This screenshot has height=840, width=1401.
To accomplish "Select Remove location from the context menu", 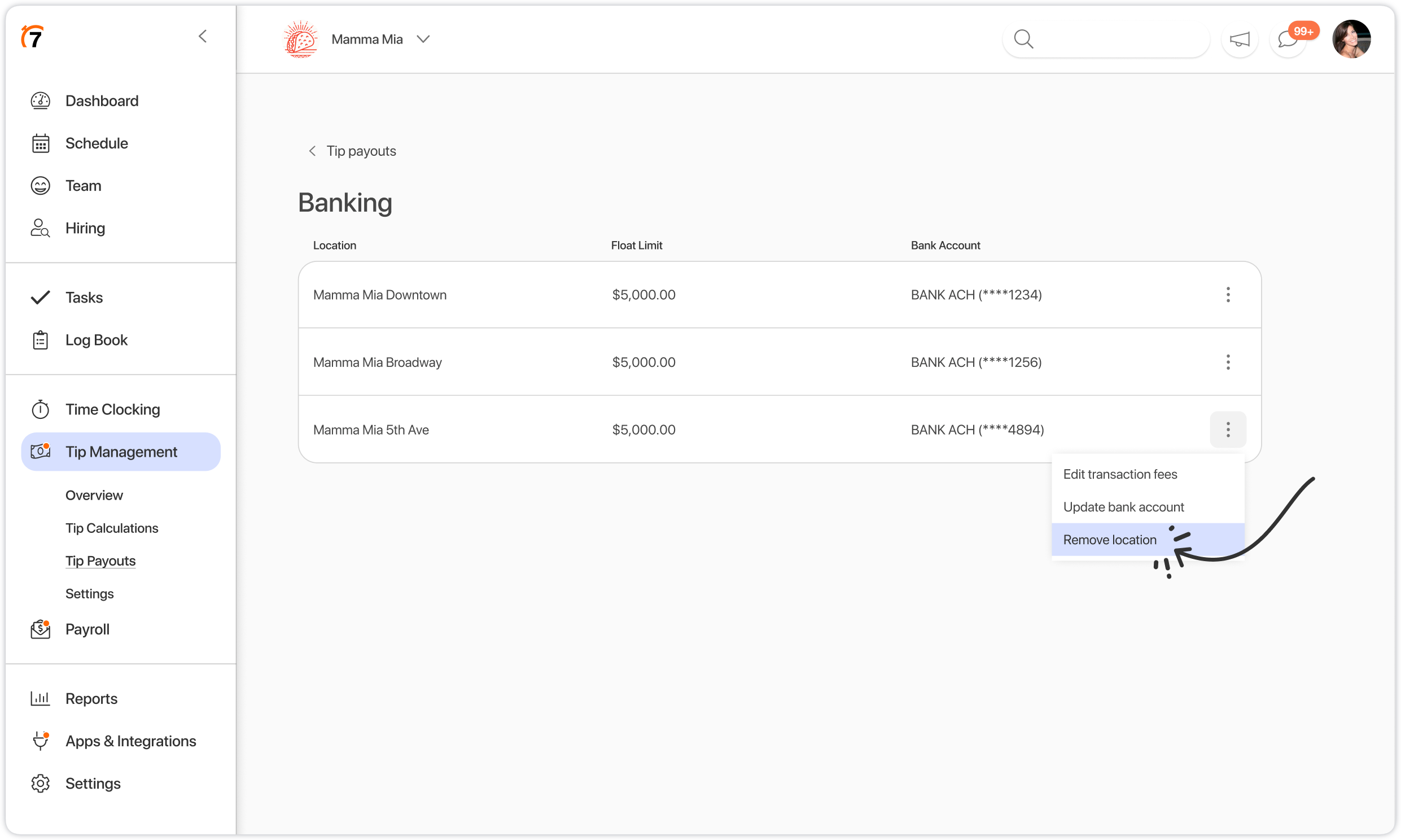I will [x=1110, y=540].
